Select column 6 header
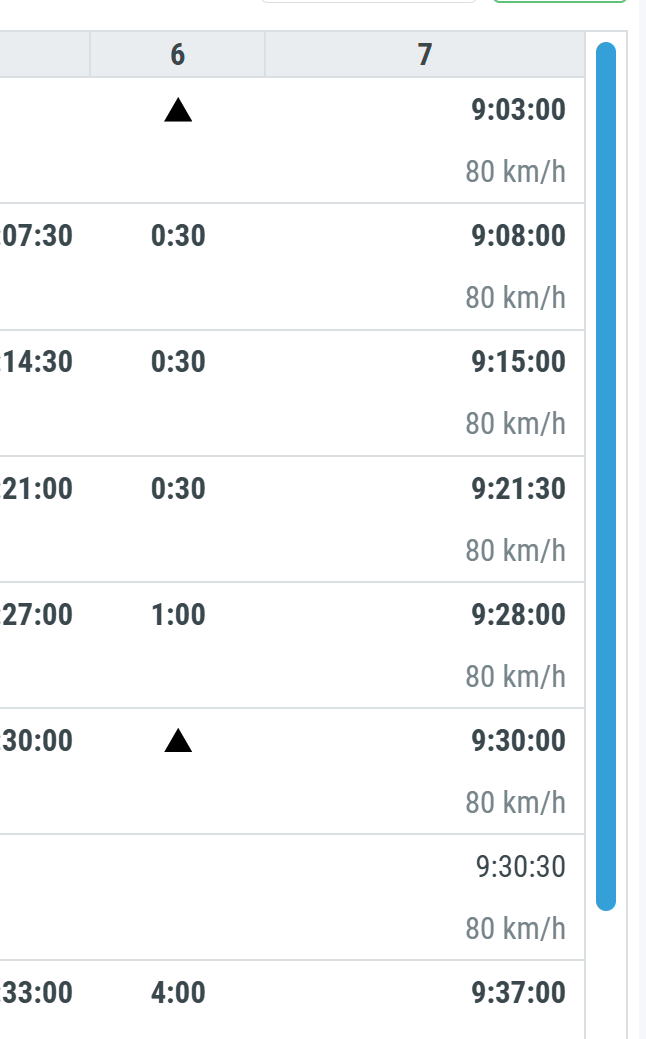 click(x=178, y=55)
